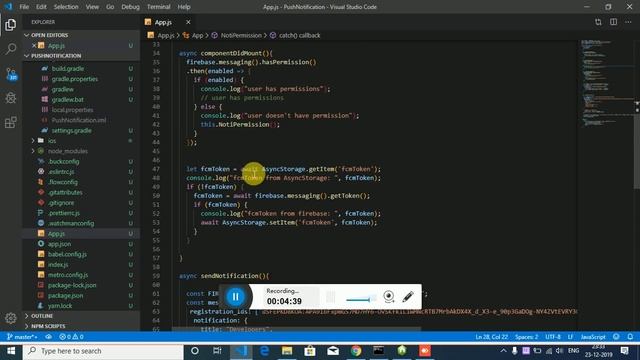Change the JavaScript language mode
Screen dimensions: 640x360
593,337
